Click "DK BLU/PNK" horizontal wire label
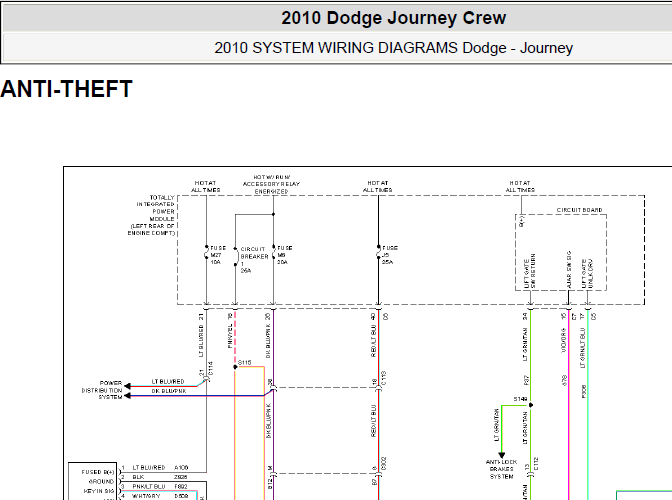The height and width of the screenshot is (500, 672). click(169, 391)
